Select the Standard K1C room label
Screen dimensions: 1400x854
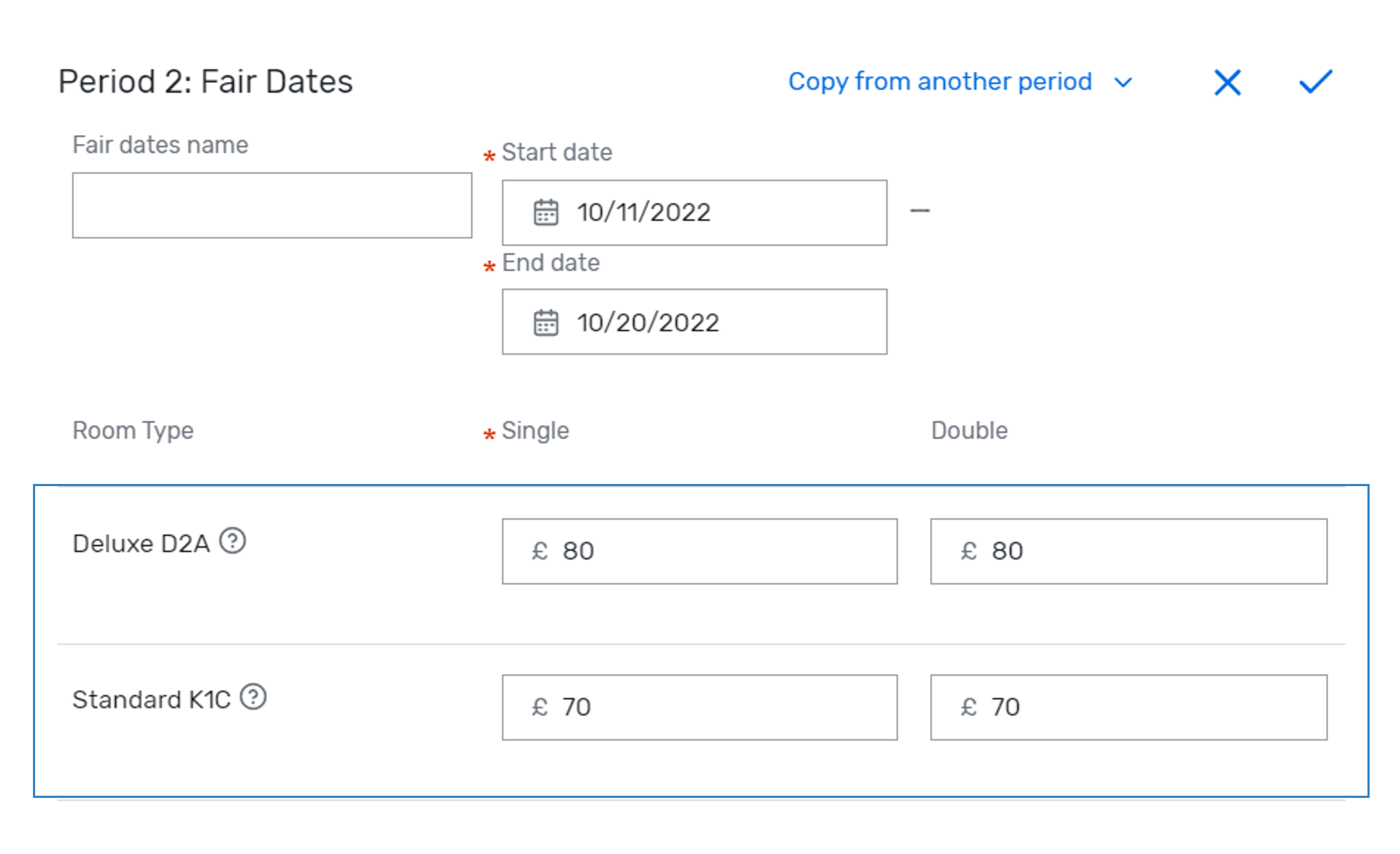click(151, 700)
